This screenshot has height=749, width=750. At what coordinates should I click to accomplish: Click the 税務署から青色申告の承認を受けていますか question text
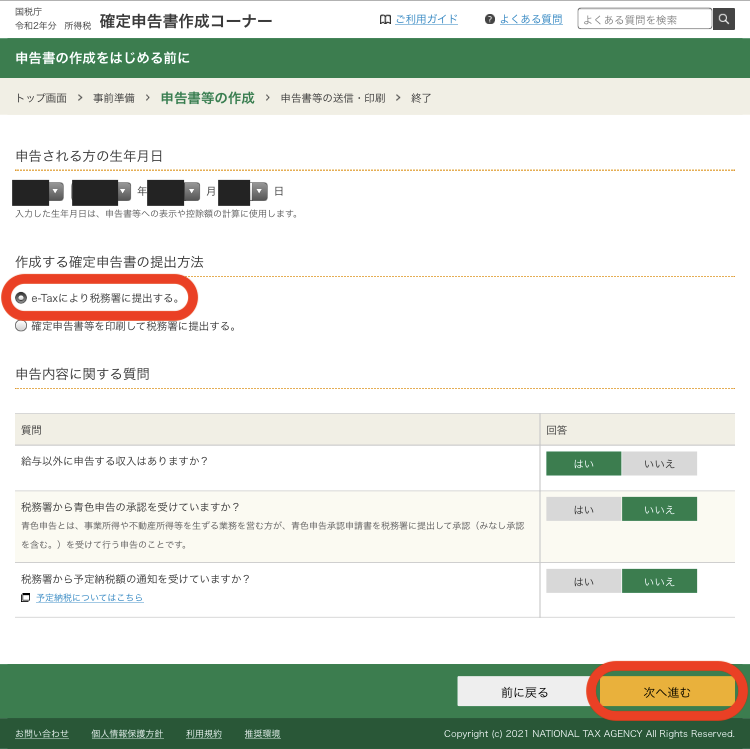tap(130, 507)
